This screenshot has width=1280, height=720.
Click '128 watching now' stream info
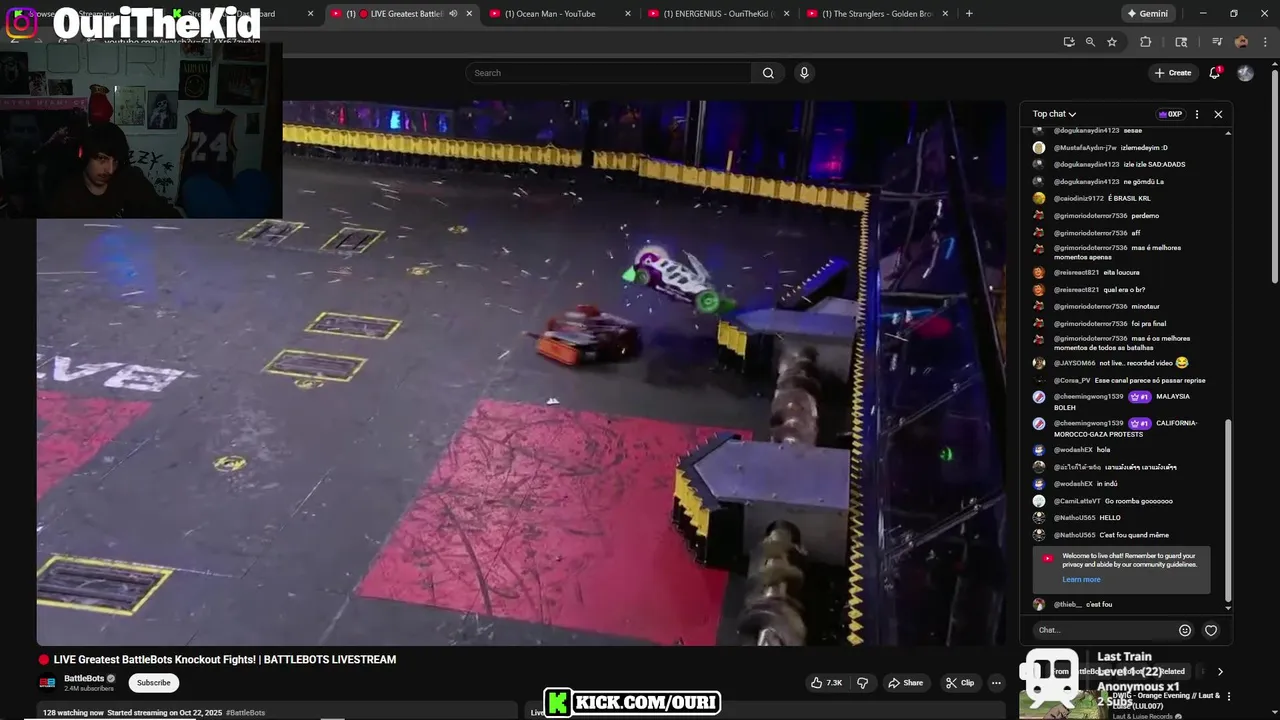pyautogui.click(x=73, y=713)
